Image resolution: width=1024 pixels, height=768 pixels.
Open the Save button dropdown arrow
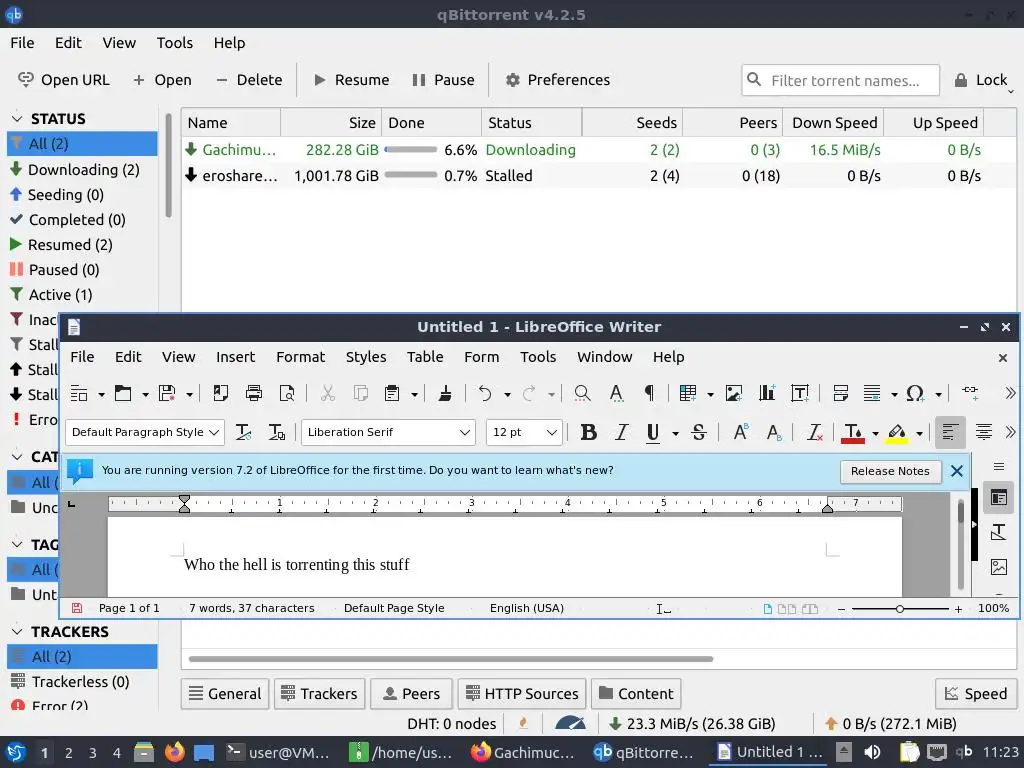(x=189, y=394)
